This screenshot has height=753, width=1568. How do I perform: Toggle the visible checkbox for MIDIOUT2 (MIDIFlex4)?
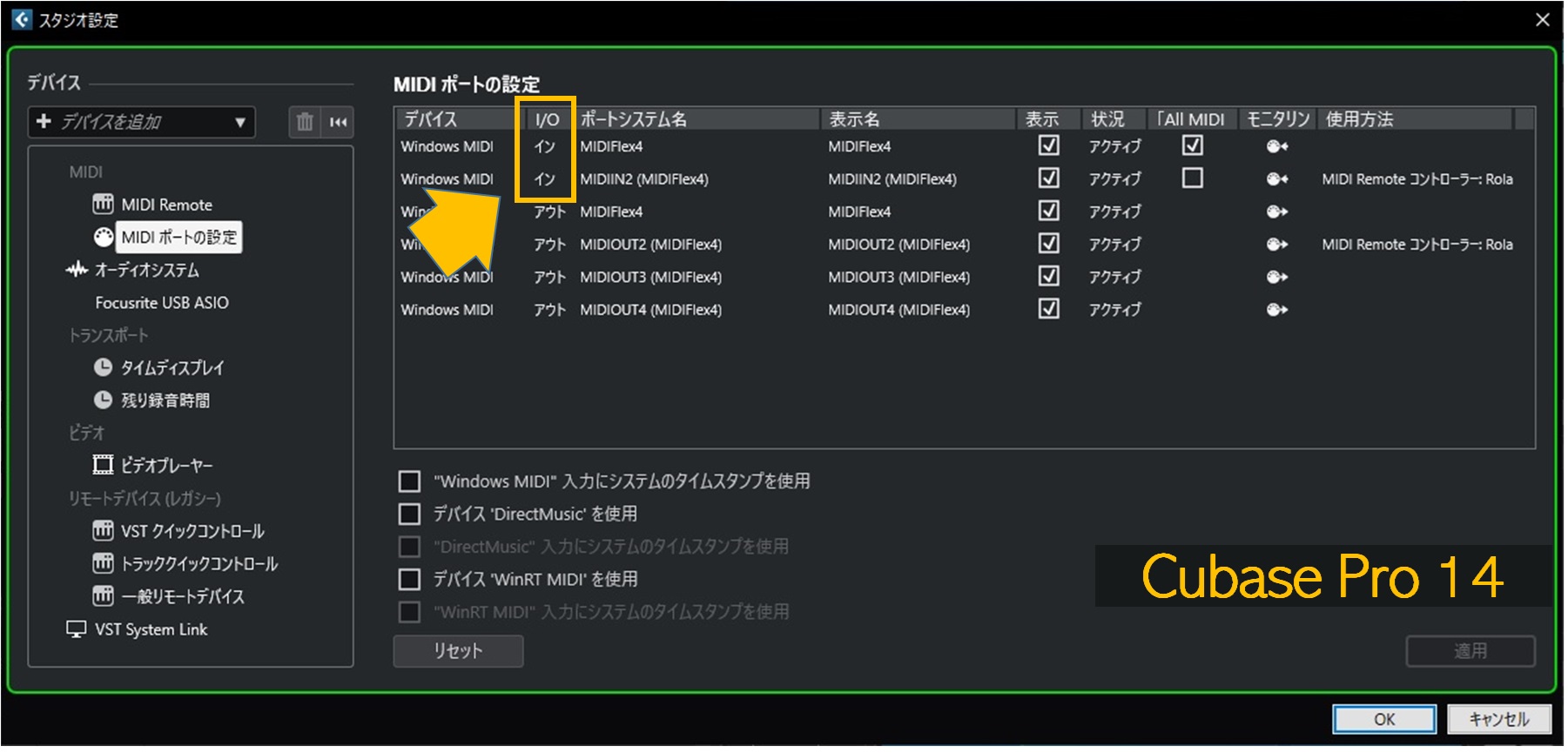tap(1049, 243)
